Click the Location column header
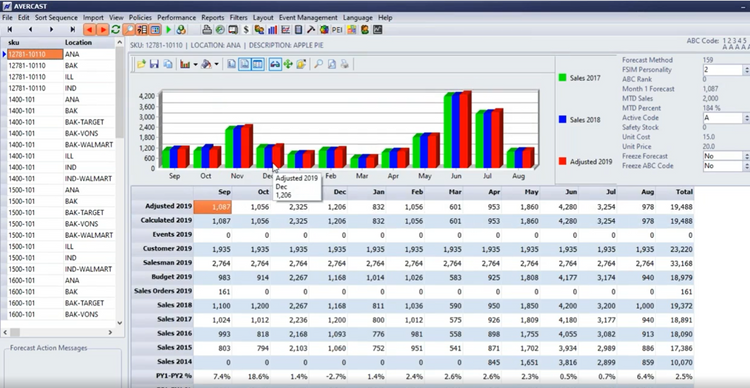Viewport: 750px width, 388px height. (x=89, y=43)
